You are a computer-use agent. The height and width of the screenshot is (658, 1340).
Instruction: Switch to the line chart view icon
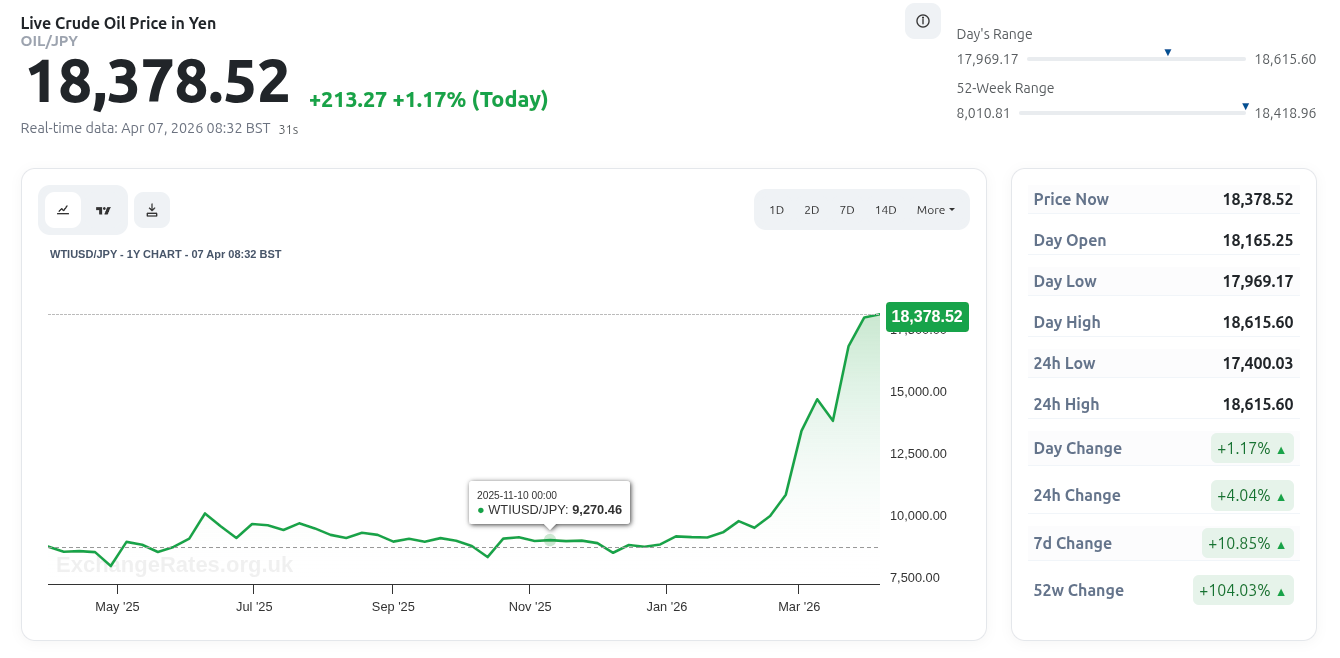(63, 210)
